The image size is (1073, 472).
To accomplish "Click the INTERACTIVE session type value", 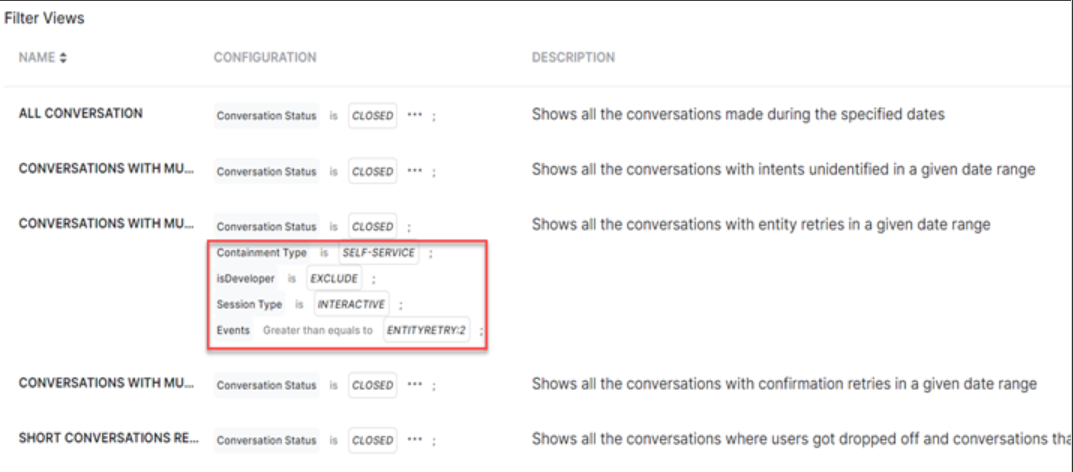I will click(350, 304).
